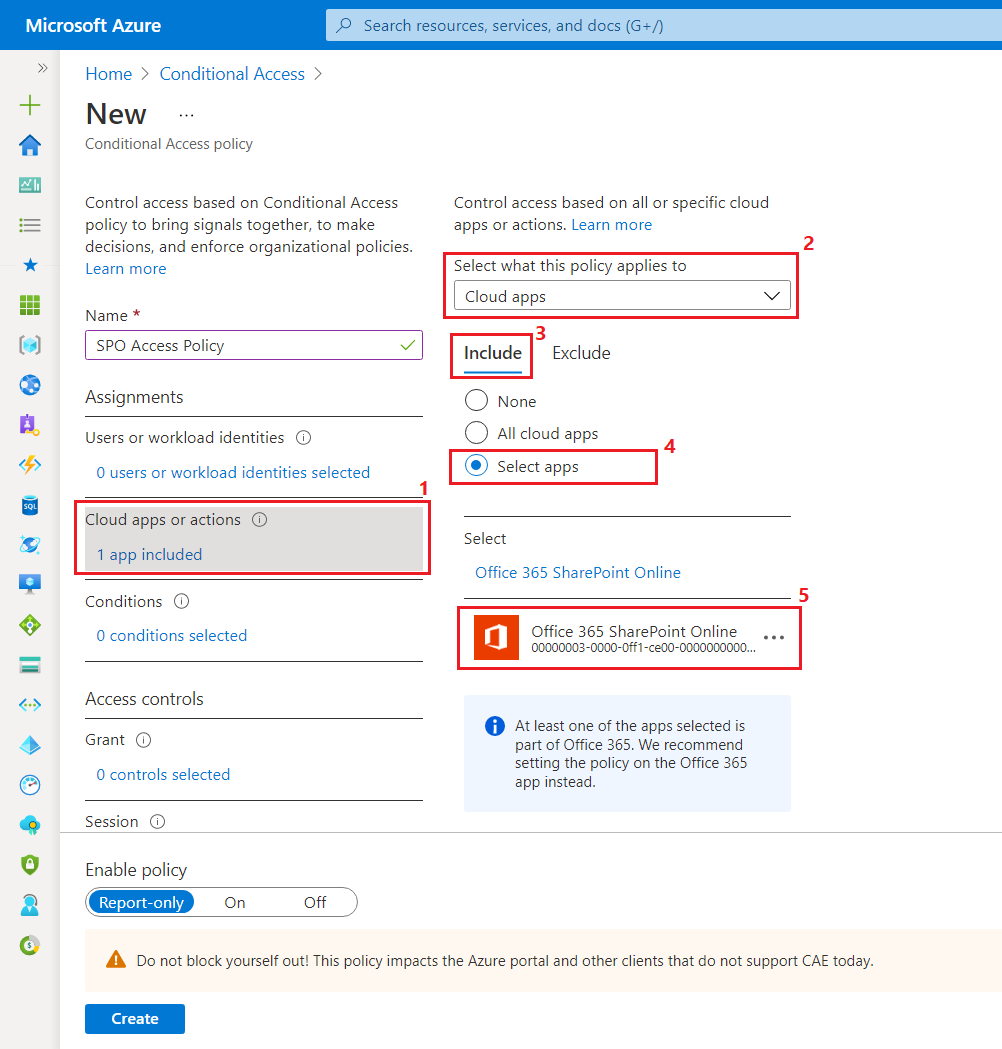Click the Create button

coord(135,1018)
